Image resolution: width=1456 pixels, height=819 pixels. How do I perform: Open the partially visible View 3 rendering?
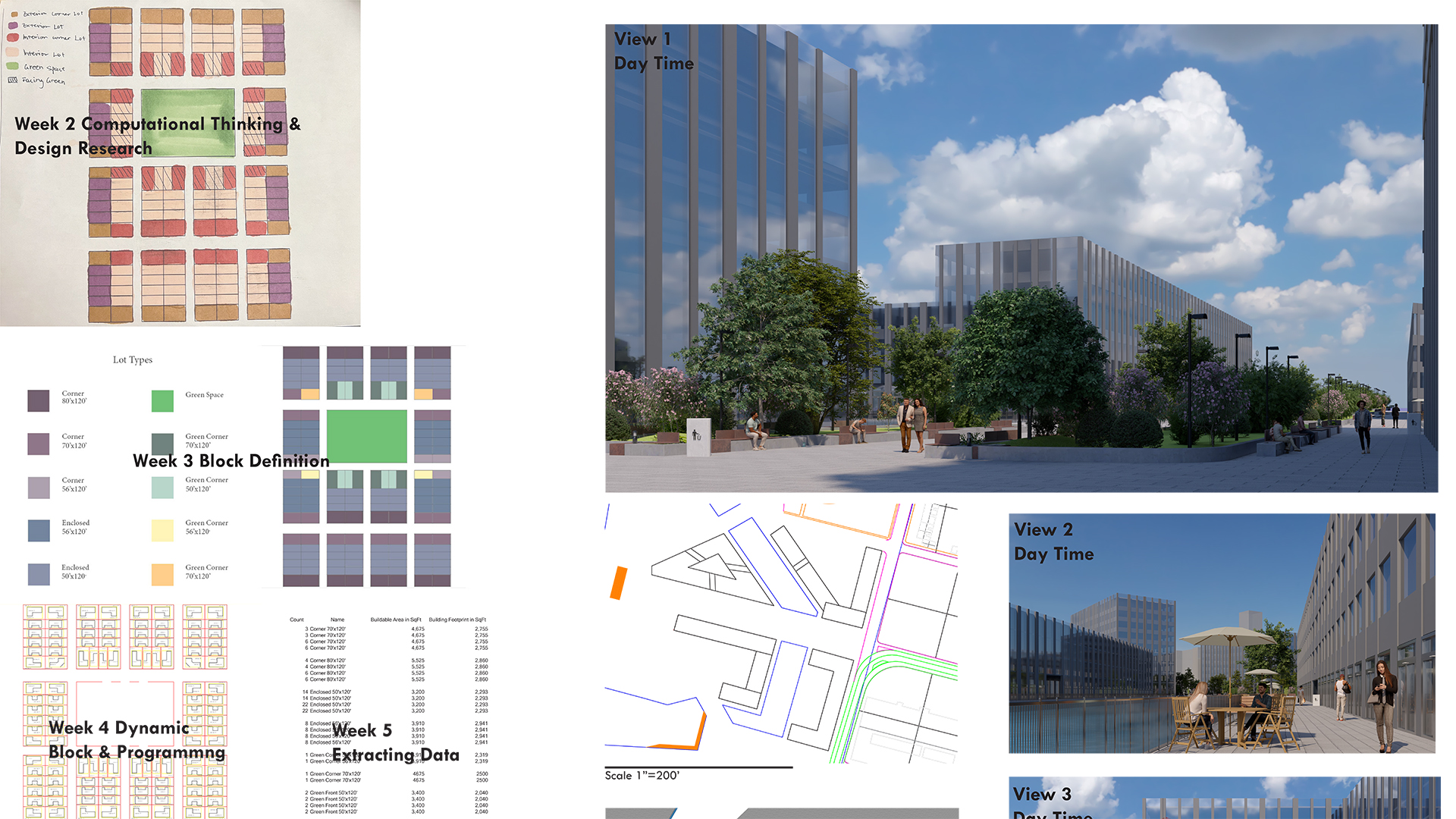1223,799
